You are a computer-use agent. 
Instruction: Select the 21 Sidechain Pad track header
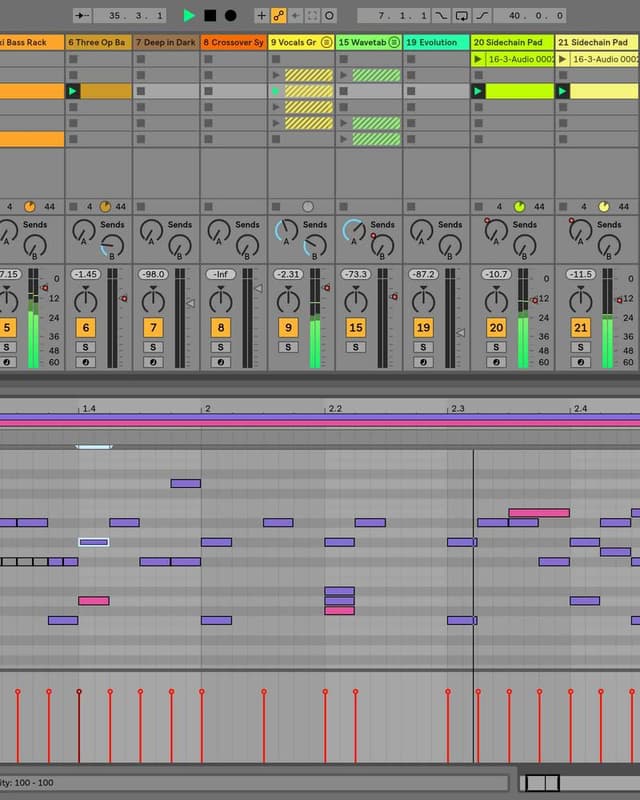click(597, 42)
